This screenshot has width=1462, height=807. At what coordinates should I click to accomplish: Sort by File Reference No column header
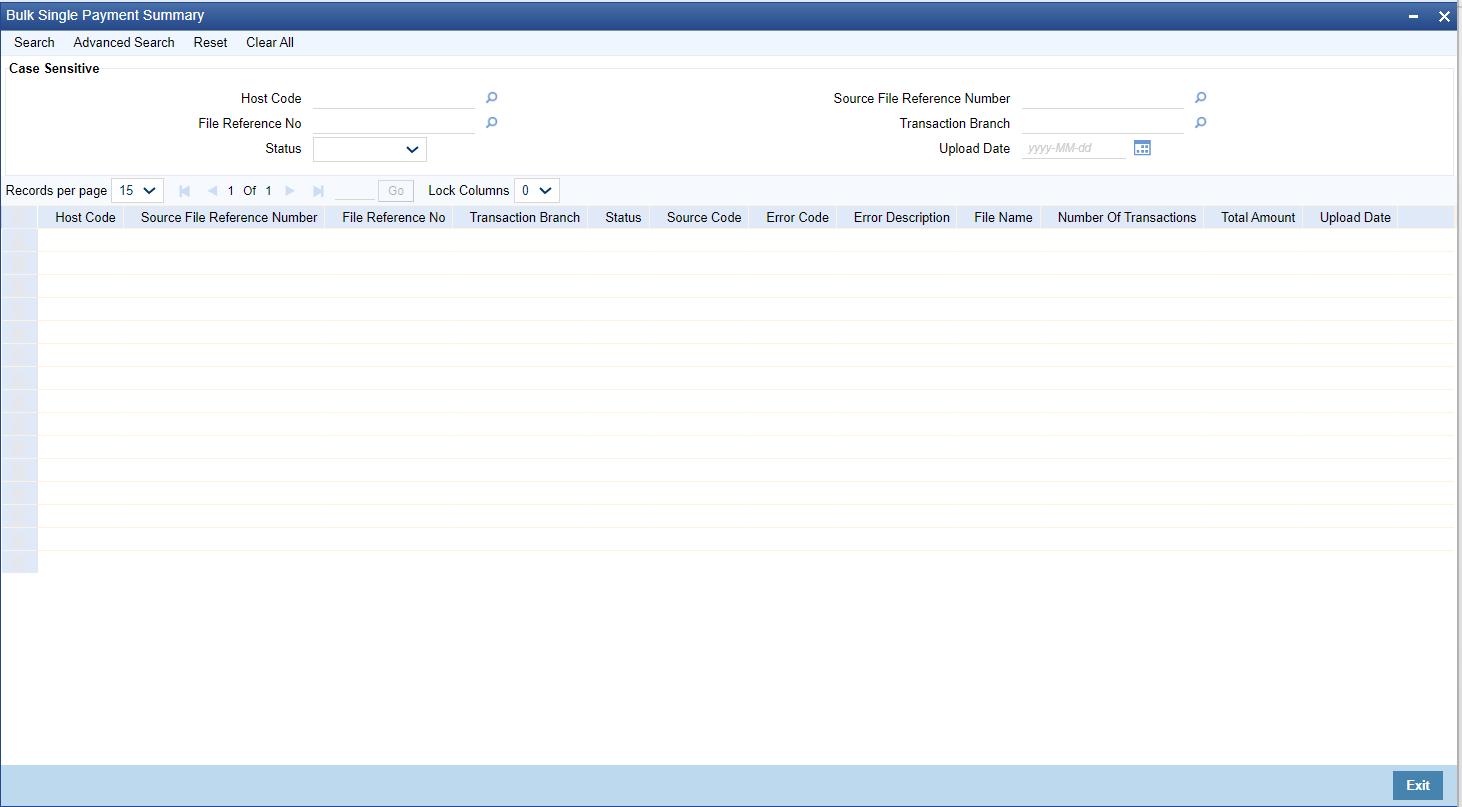click(394, 217)
